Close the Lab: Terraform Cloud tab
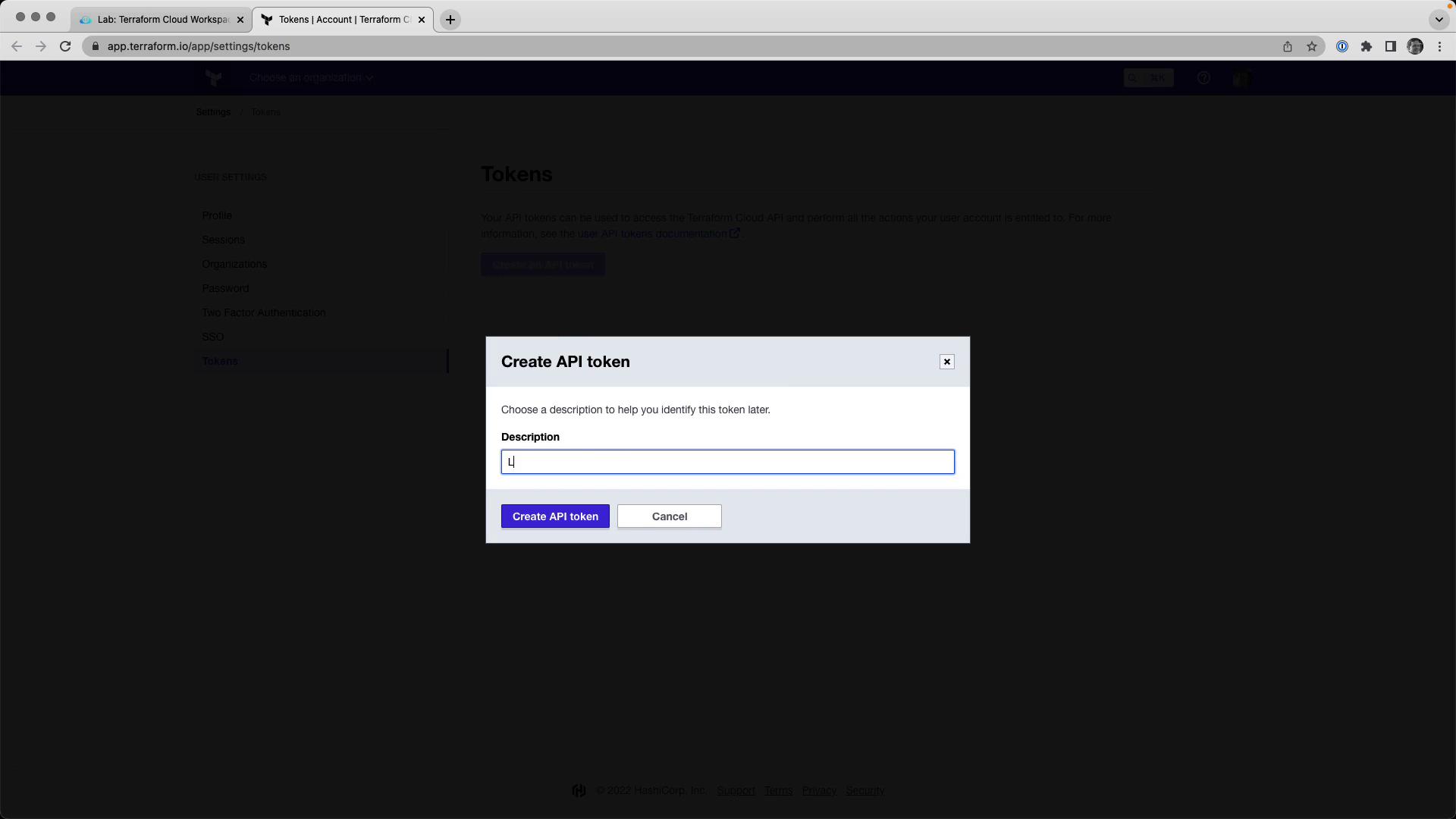 coord(240,20)
